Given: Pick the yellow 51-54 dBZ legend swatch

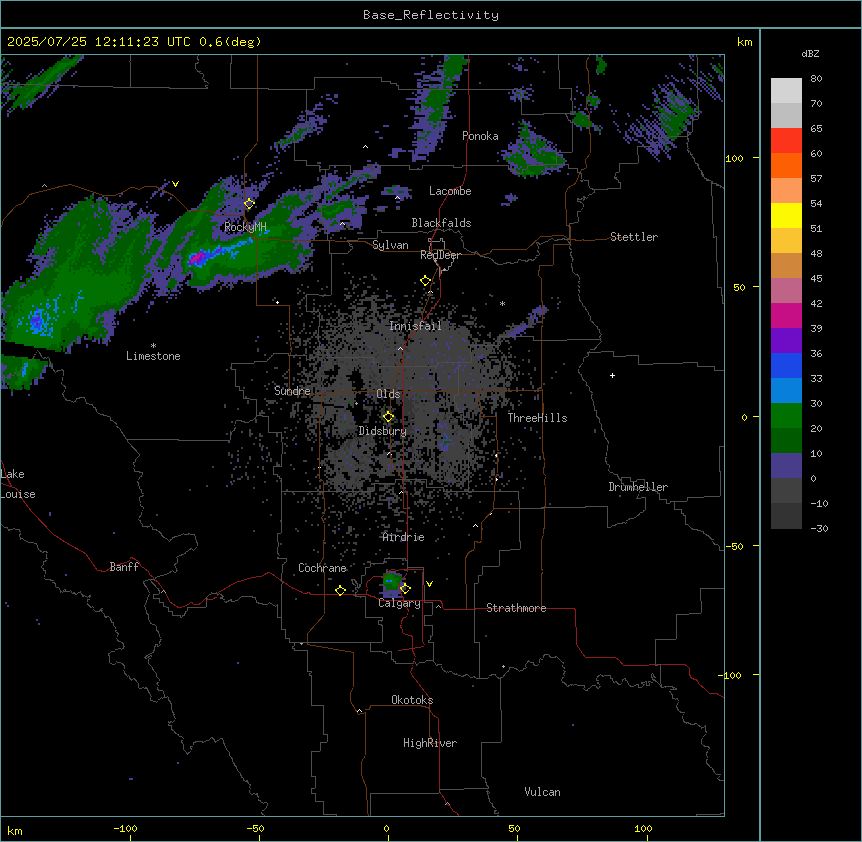Looking at the screenshot, I should [x=786, y=215].
